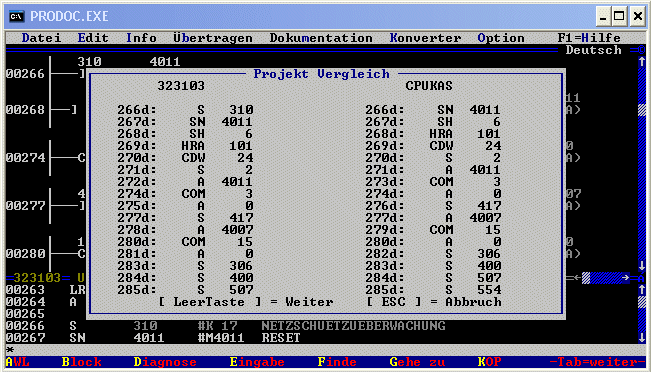651x372 pixels.
Task: Open the Datei menu
Action: coord(42,38)
